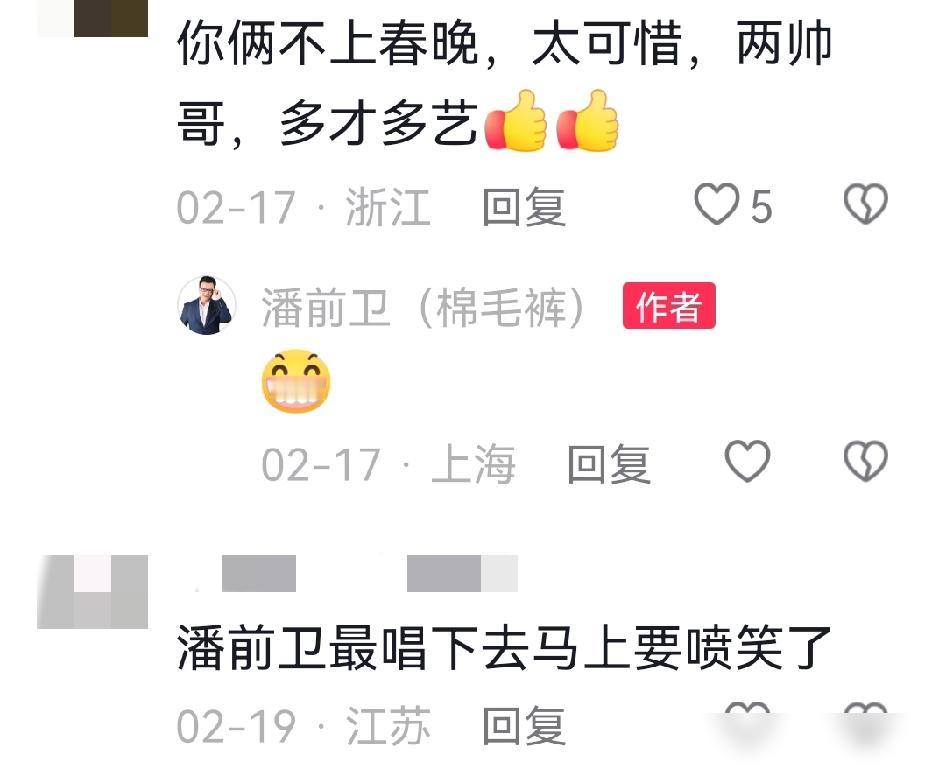
Task: Tap the red 作者 badge
Action: (669, 306)
